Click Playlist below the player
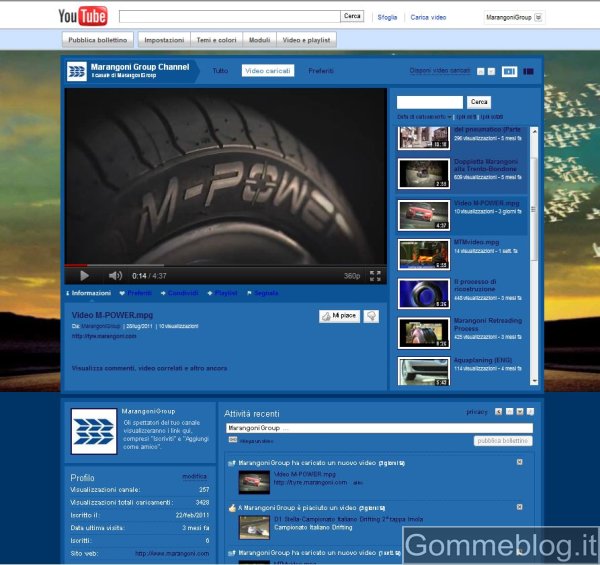Screen dimensions: 600x565 (x=222, y=293)
